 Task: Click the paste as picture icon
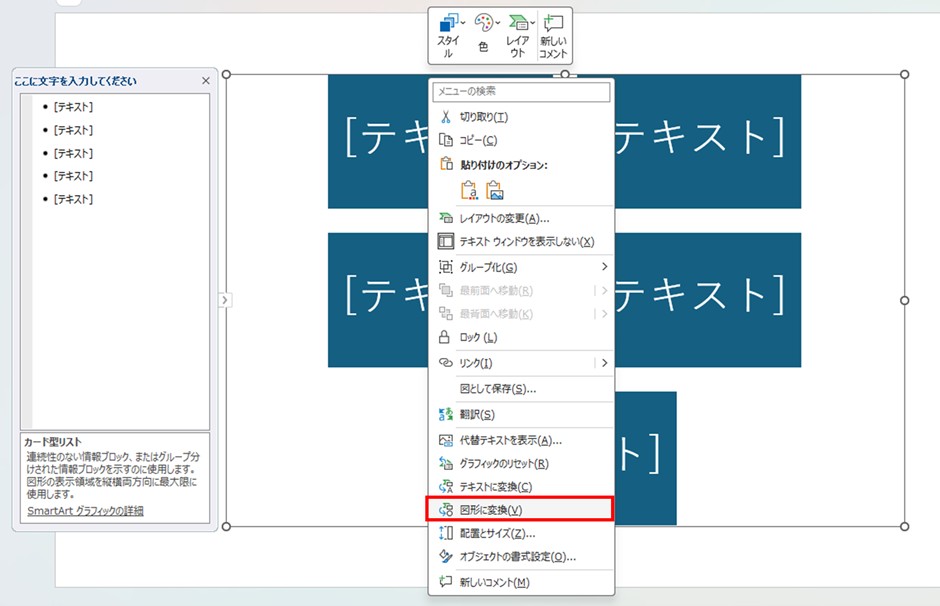(x=495, y=190)
